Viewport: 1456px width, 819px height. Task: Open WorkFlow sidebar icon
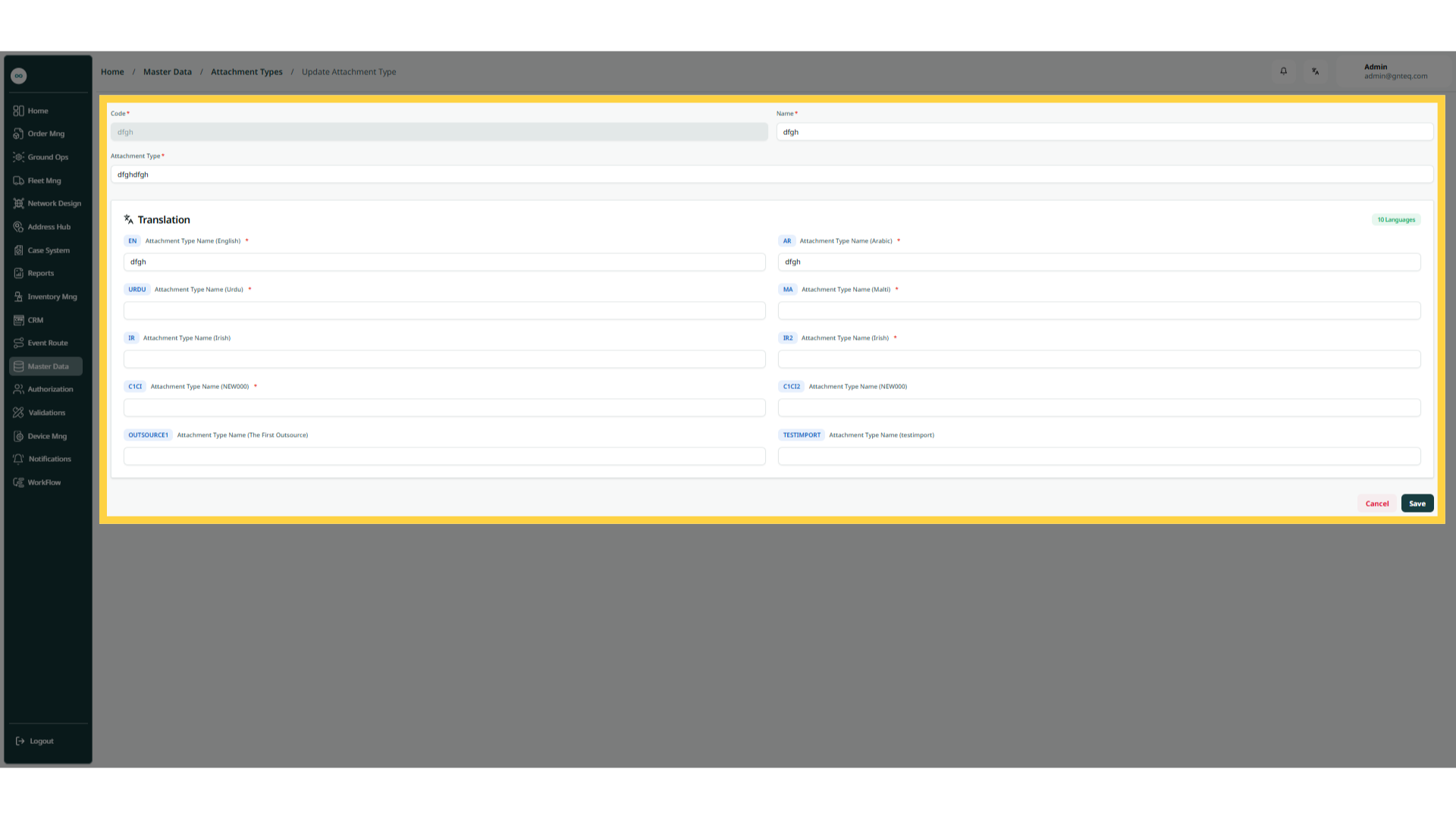point(18,482)
